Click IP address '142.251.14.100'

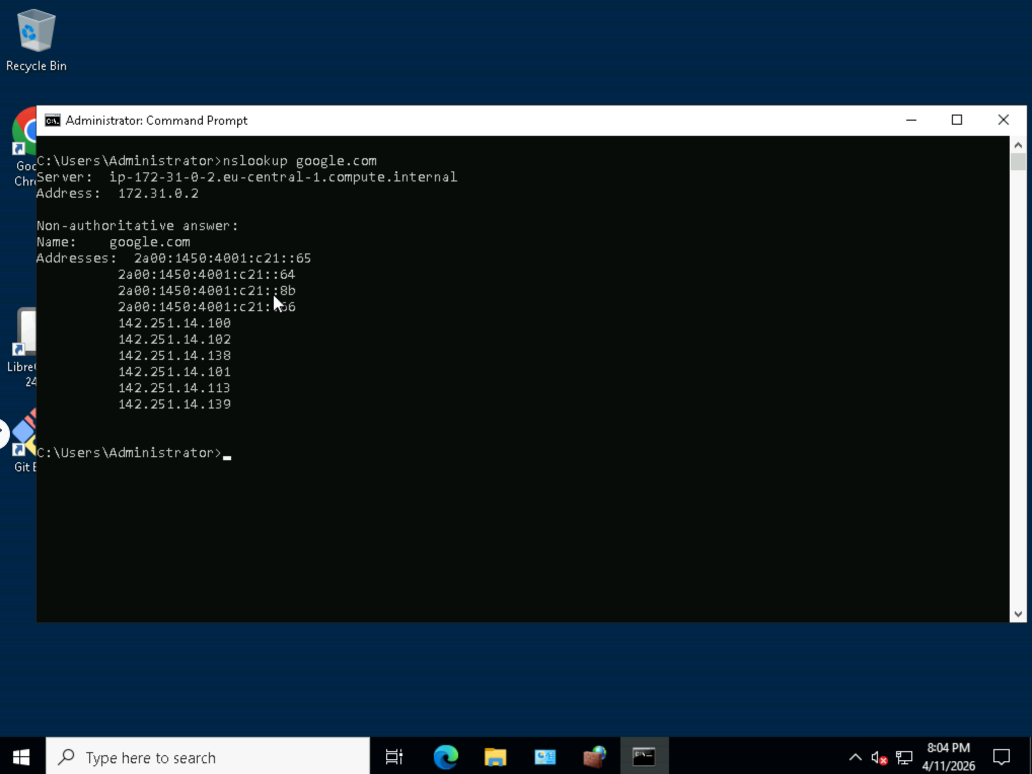[174, 323]
